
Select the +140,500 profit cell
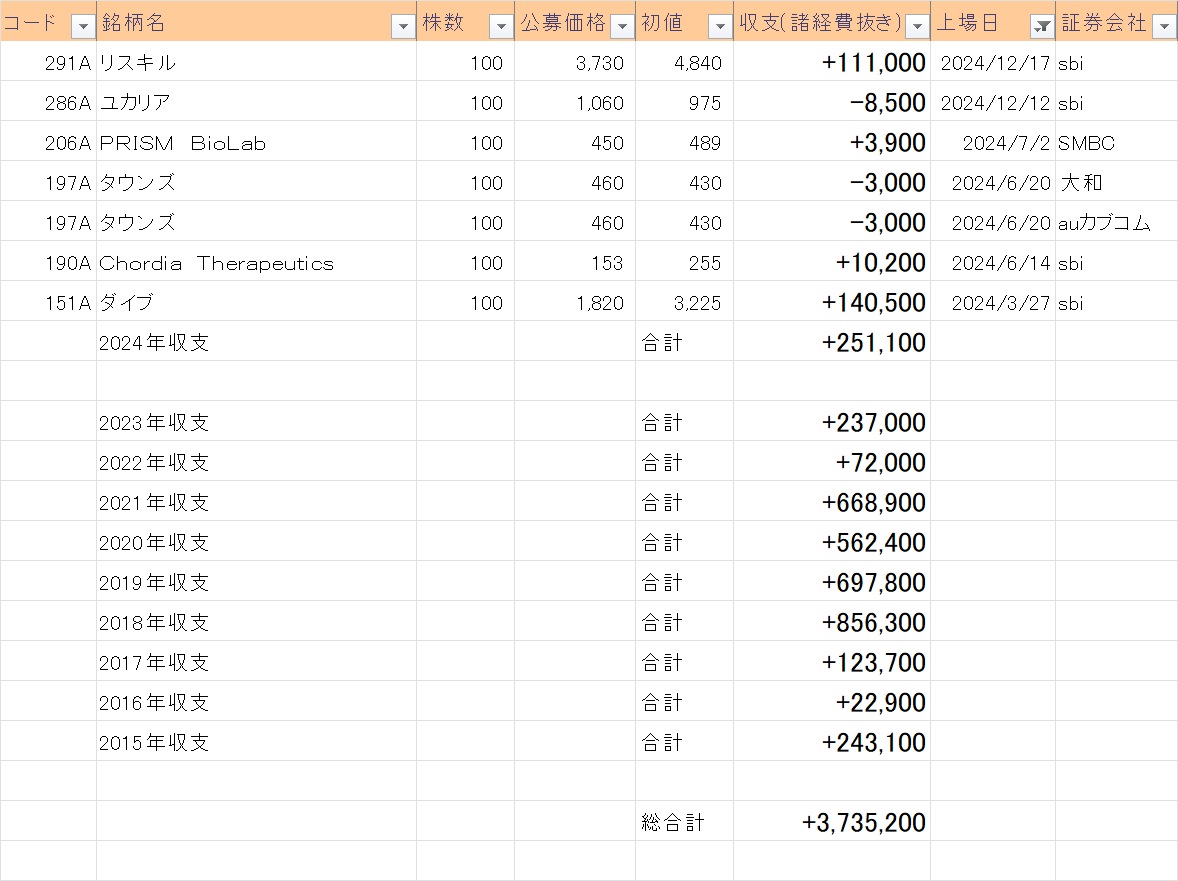832,301
